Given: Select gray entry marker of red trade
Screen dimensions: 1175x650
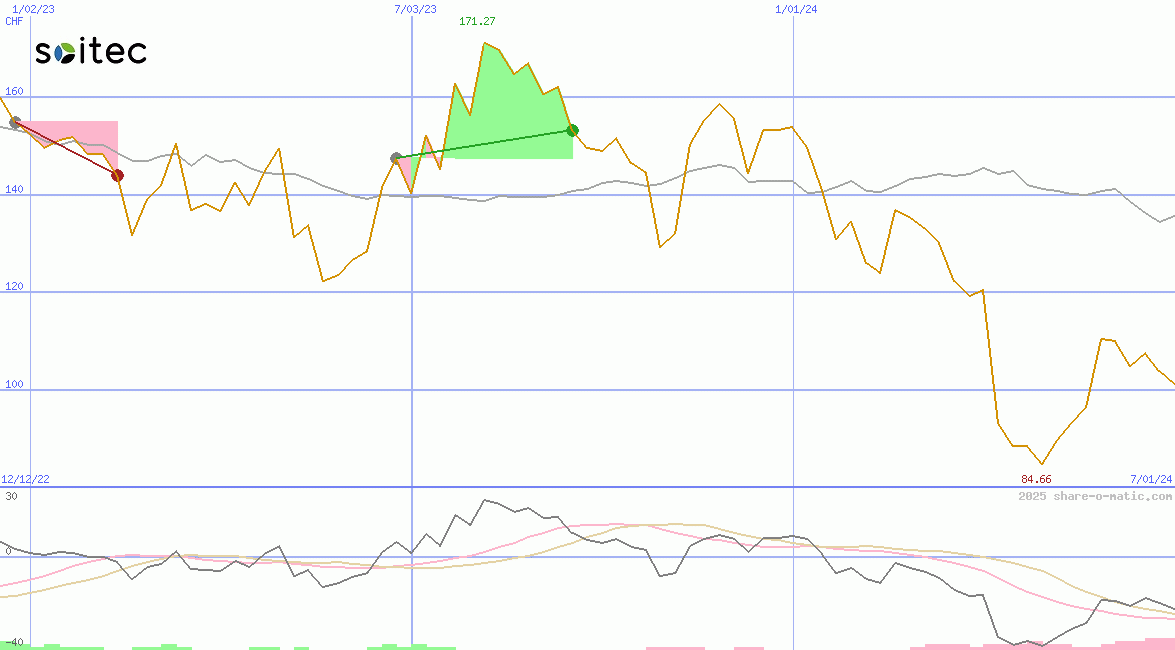Looking at the screenshot, I should 15,122.
